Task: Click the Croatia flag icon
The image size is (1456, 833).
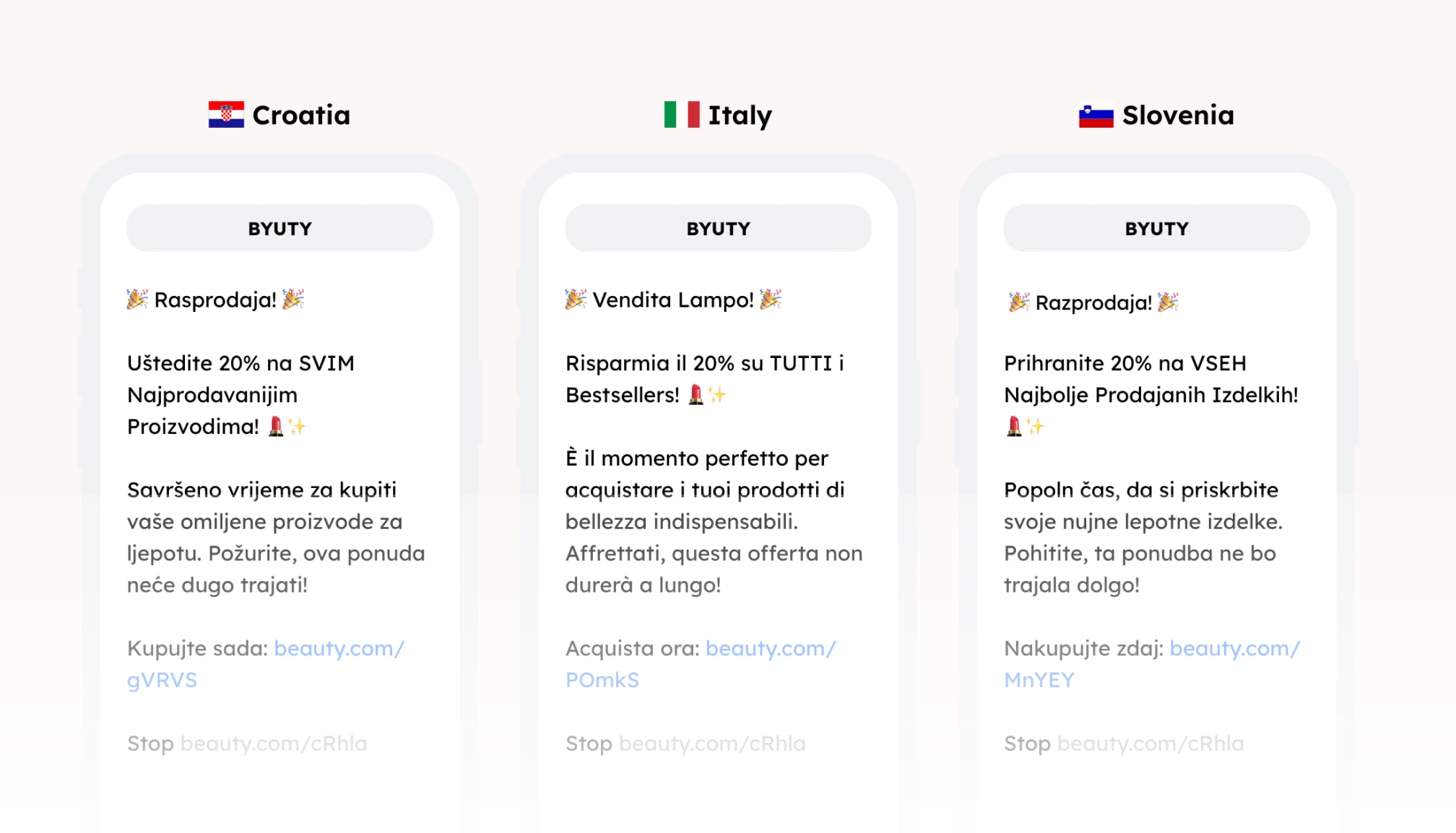Action: pos(226,115)
